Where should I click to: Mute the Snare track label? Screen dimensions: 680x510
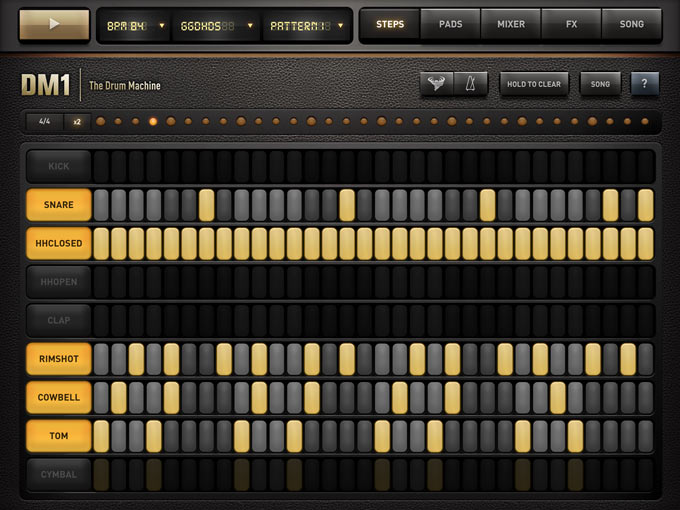coord(59,205)
